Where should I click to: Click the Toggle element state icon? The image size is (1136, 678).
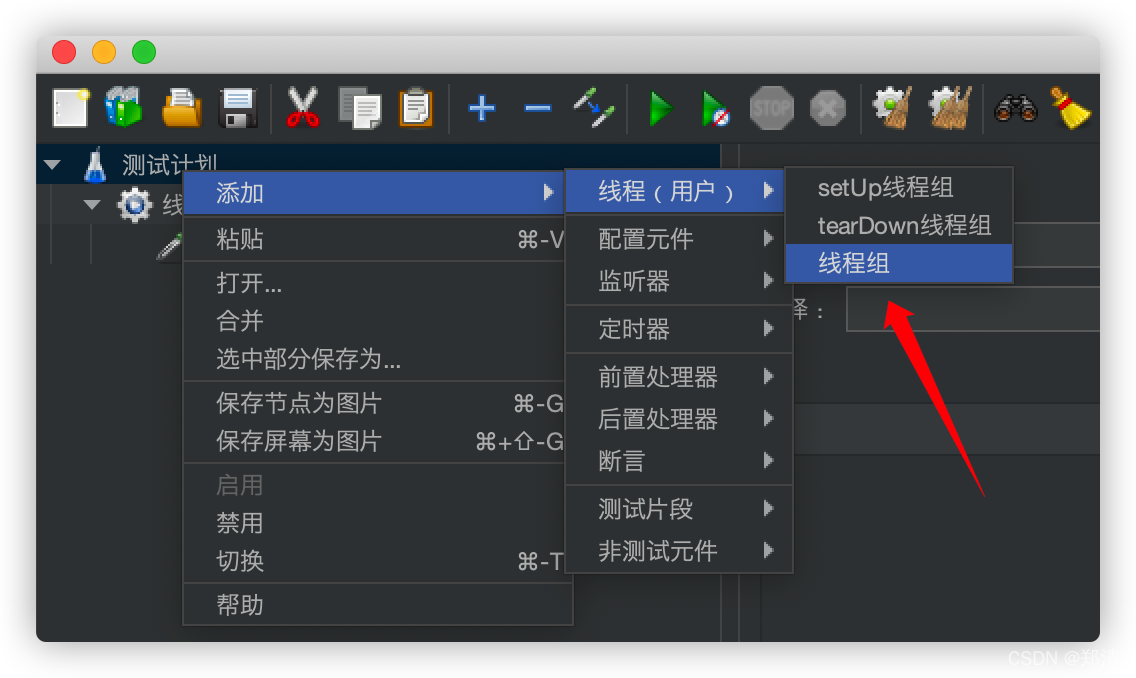click(594, 108)
